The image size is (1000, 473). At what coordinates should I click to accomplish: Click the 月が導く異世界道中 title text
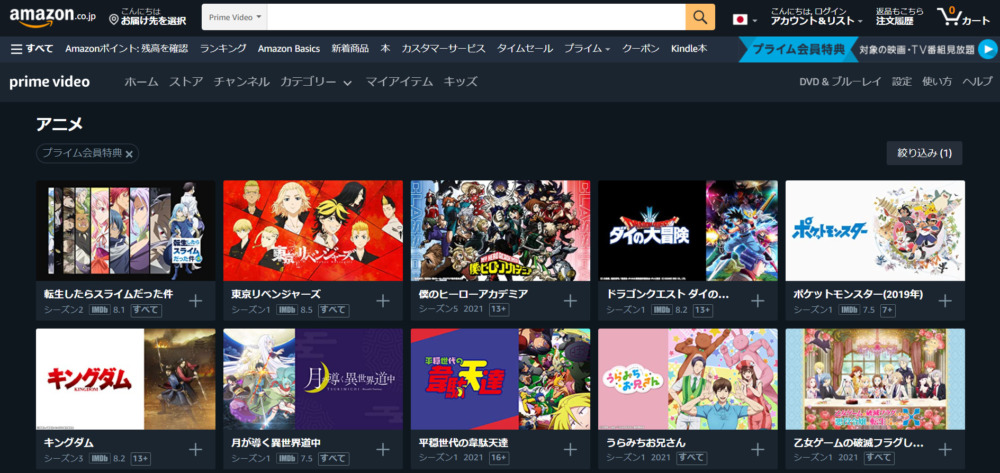point(276,442)
